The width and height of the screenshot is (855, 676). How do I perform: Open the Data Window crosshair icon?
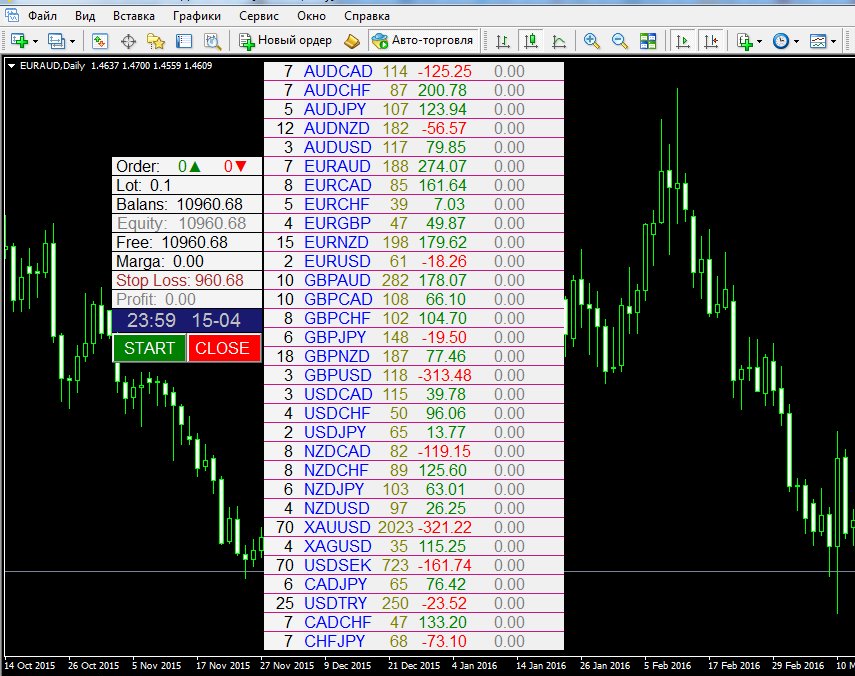128,41
